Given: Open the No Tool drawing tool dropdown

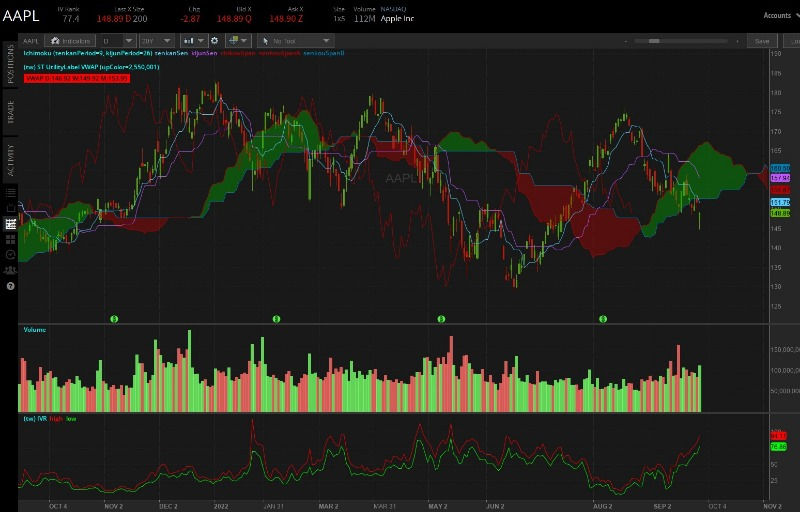Looking at the screenshot, I should click(x=295, y=41).
